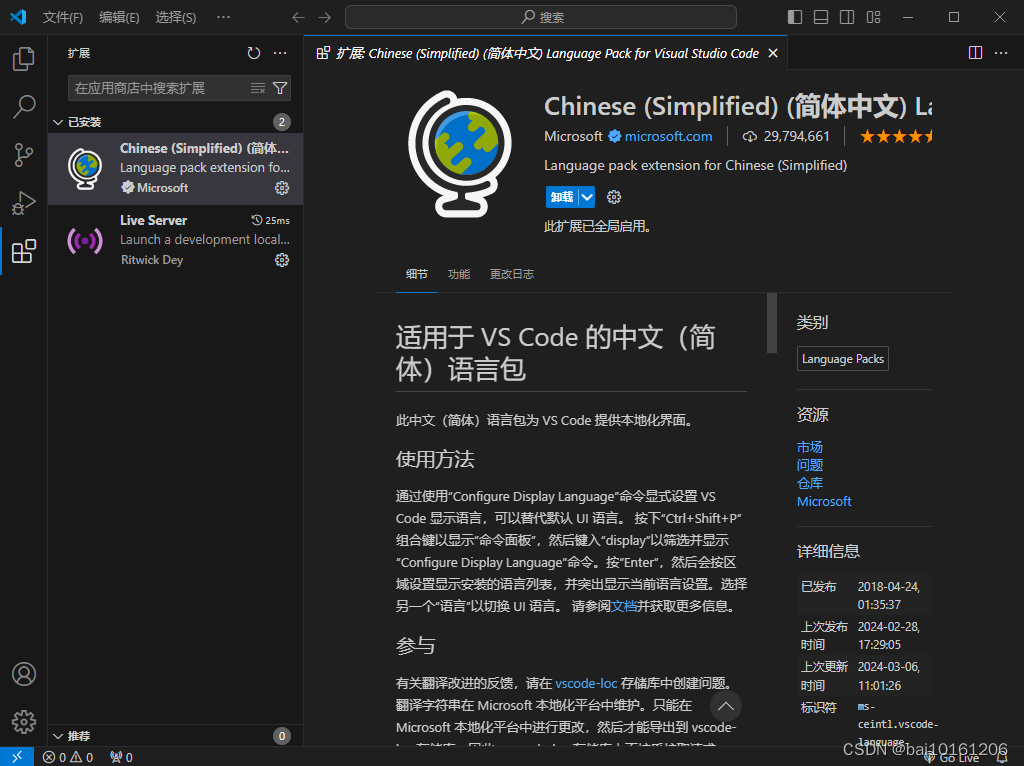Expand the 推荐 section

(175, 736)
